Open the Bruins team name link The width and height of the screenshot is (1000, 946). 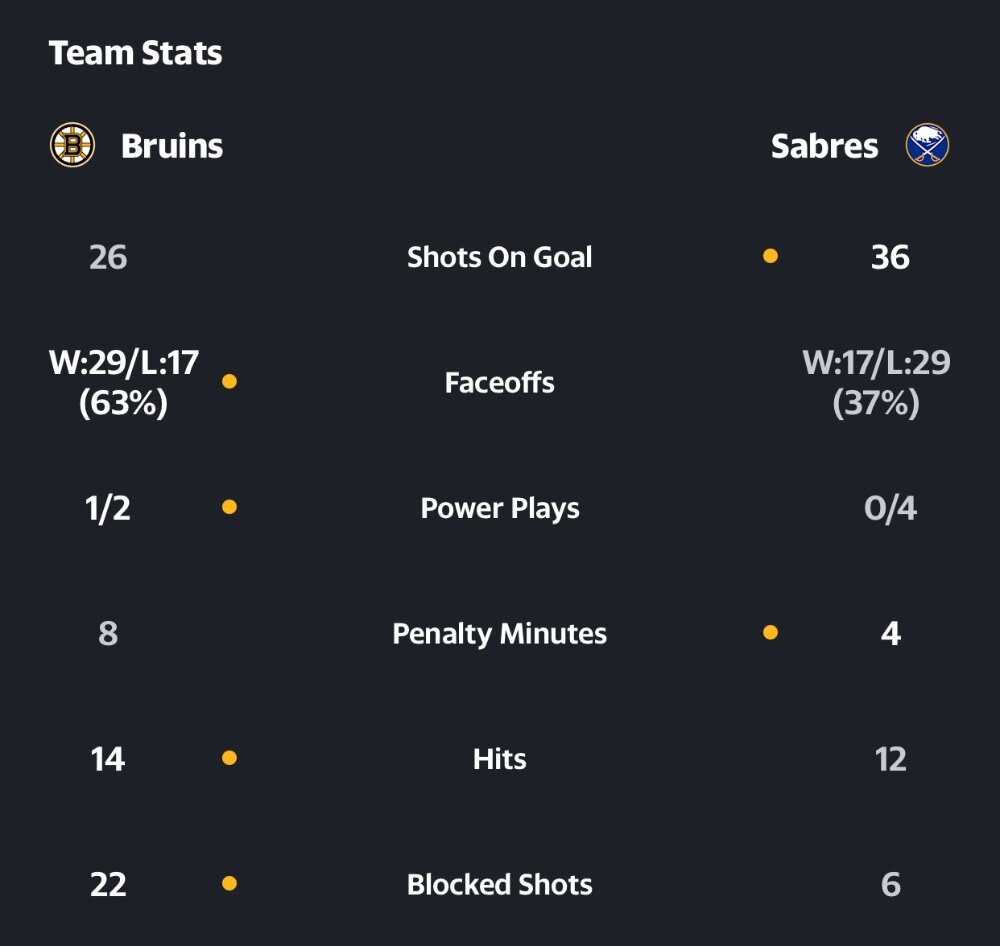172,146
